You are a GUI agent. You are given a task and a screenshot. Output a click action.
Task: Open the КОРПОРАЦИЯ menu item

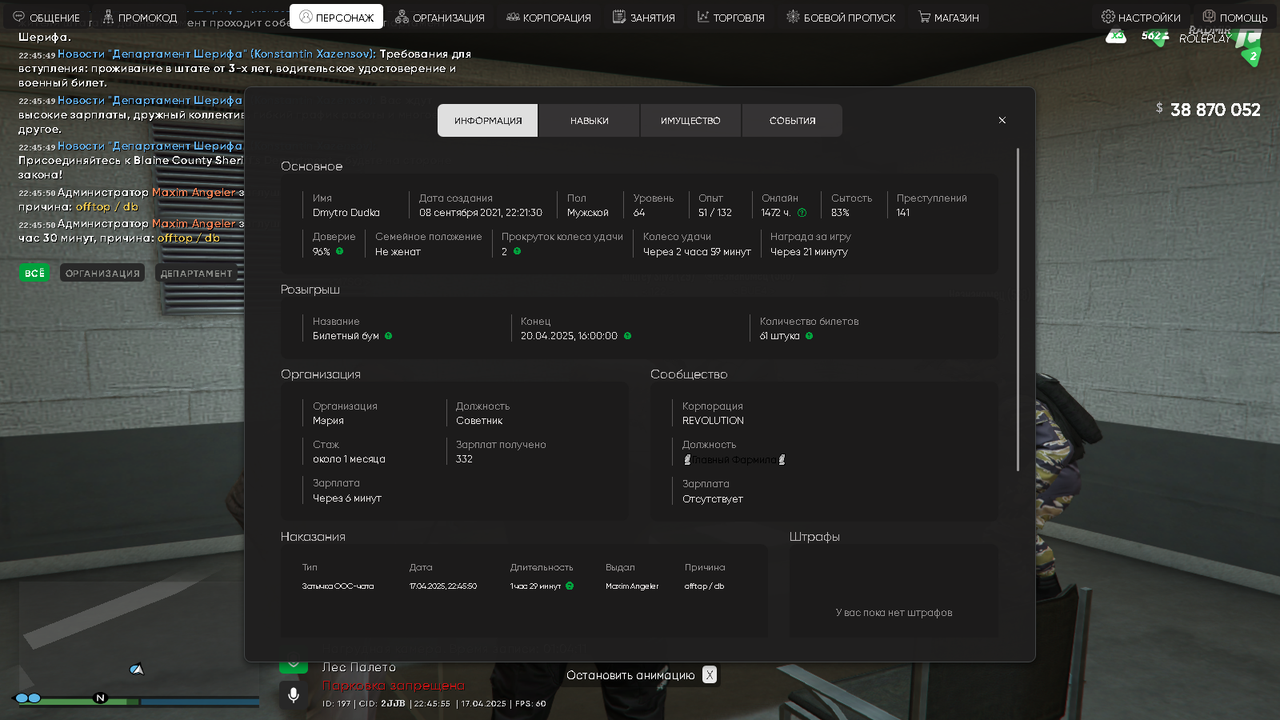point(548,17)
